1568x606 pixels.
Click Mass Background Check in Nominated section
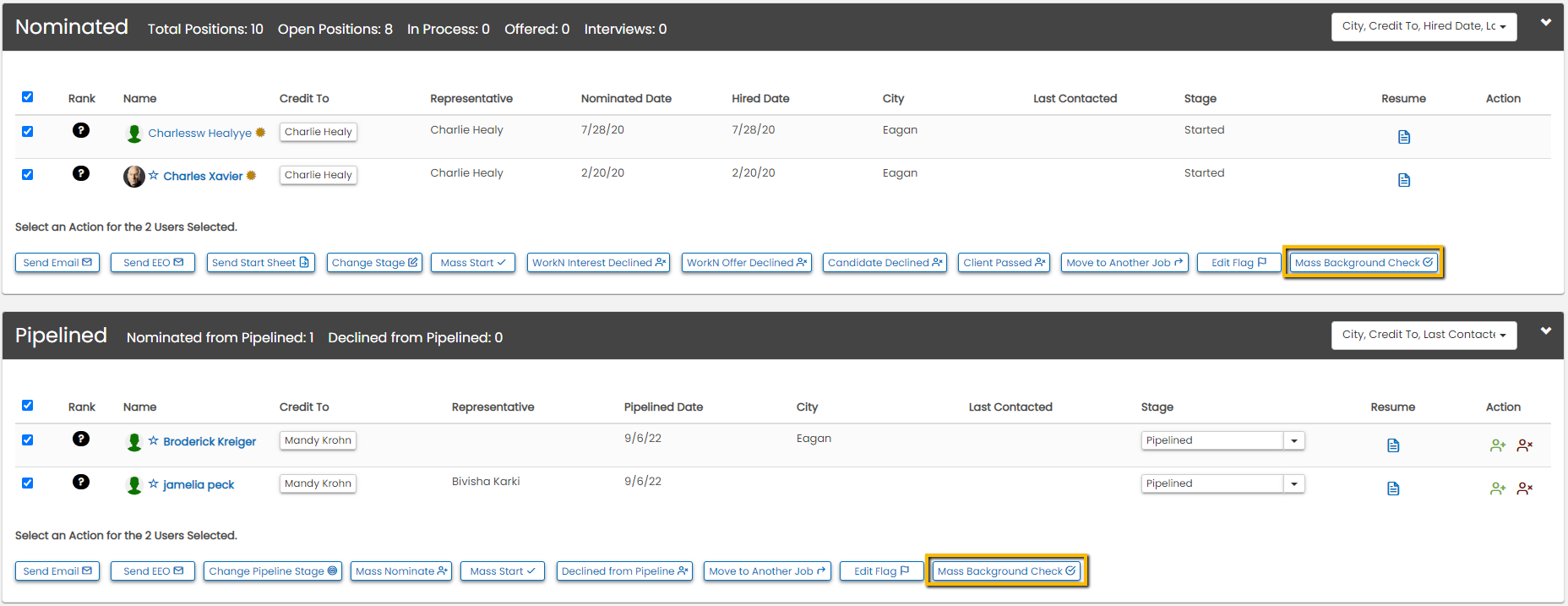(x=1364, y=263)
